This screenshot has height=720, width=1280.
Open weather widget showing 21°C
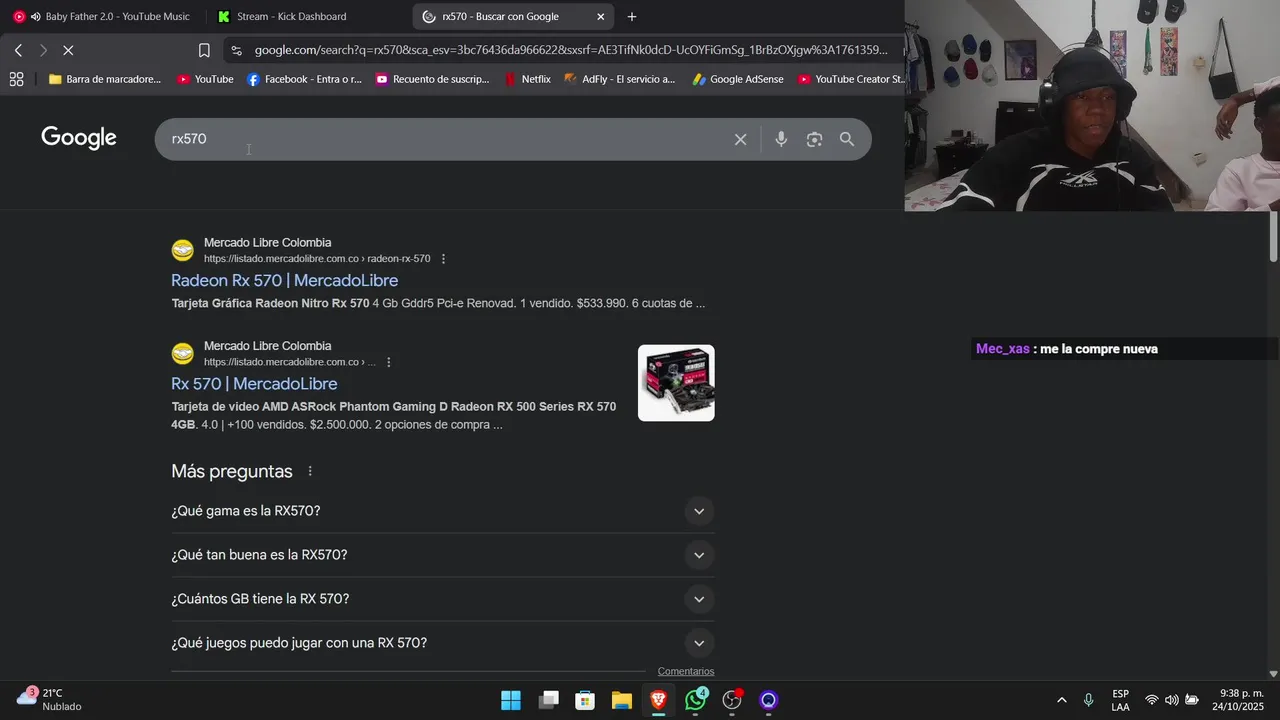coord(50,699)
